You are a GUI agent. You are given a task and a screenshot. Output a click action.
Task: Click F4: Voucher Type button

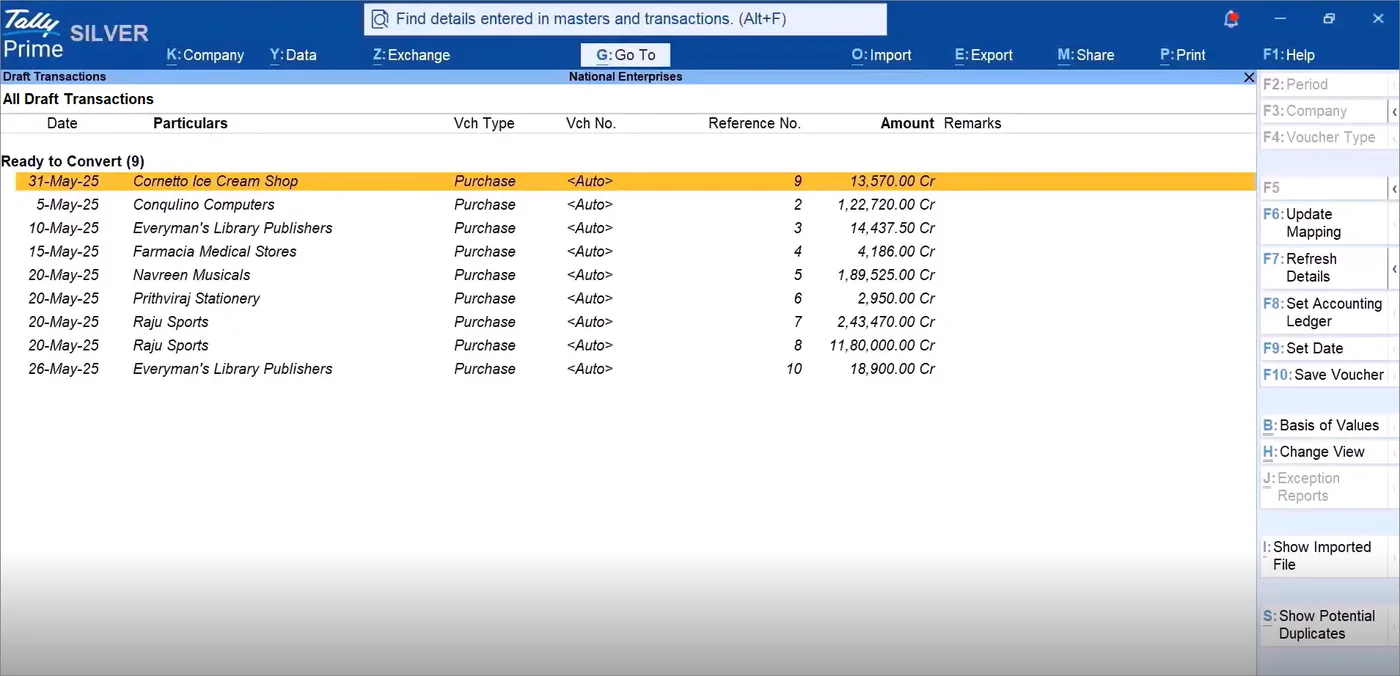pos(1324,137)
